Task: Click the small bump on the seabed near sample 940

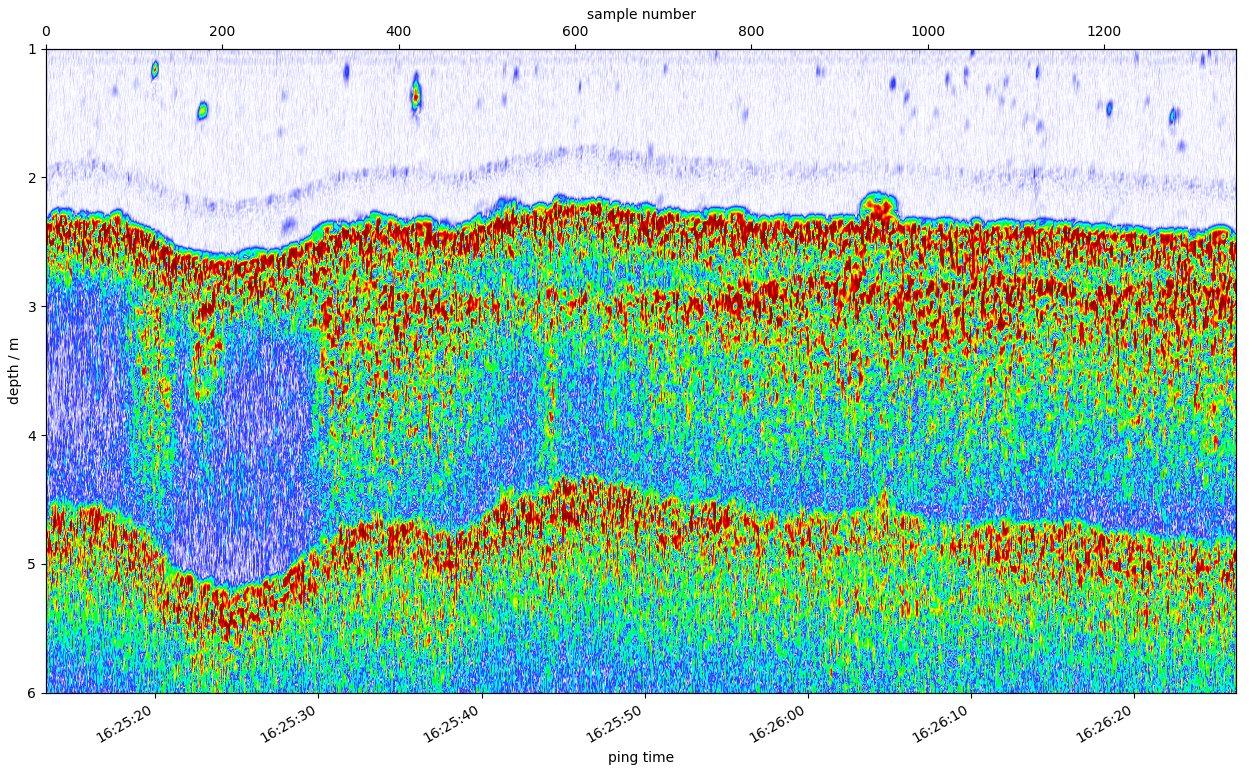Action: [878, 205]
